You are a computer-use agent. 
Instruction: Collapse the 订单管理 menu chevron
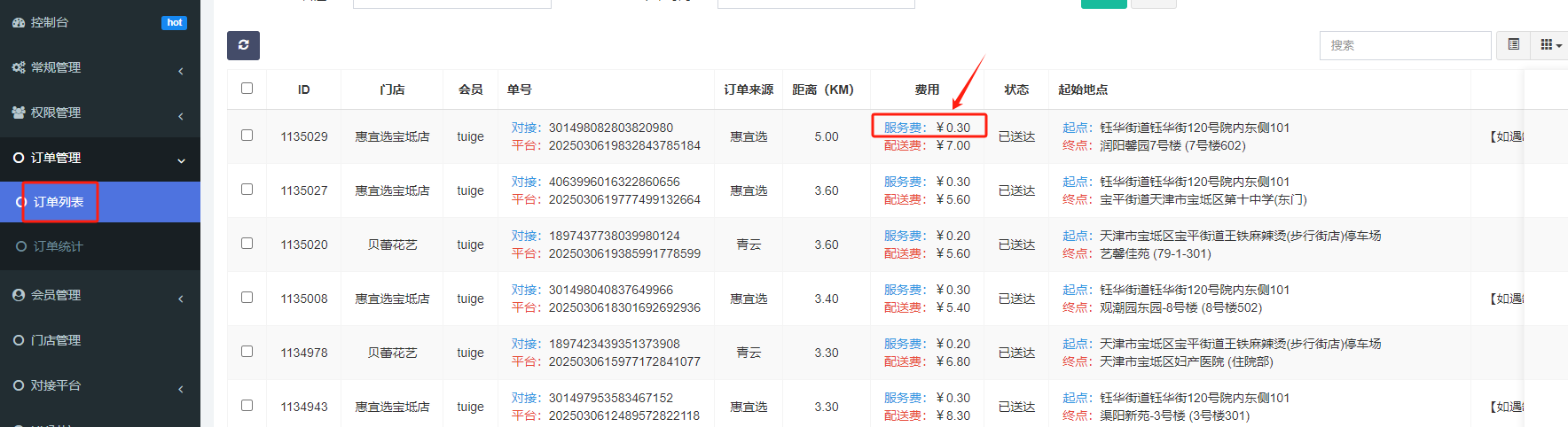(181, 160)
